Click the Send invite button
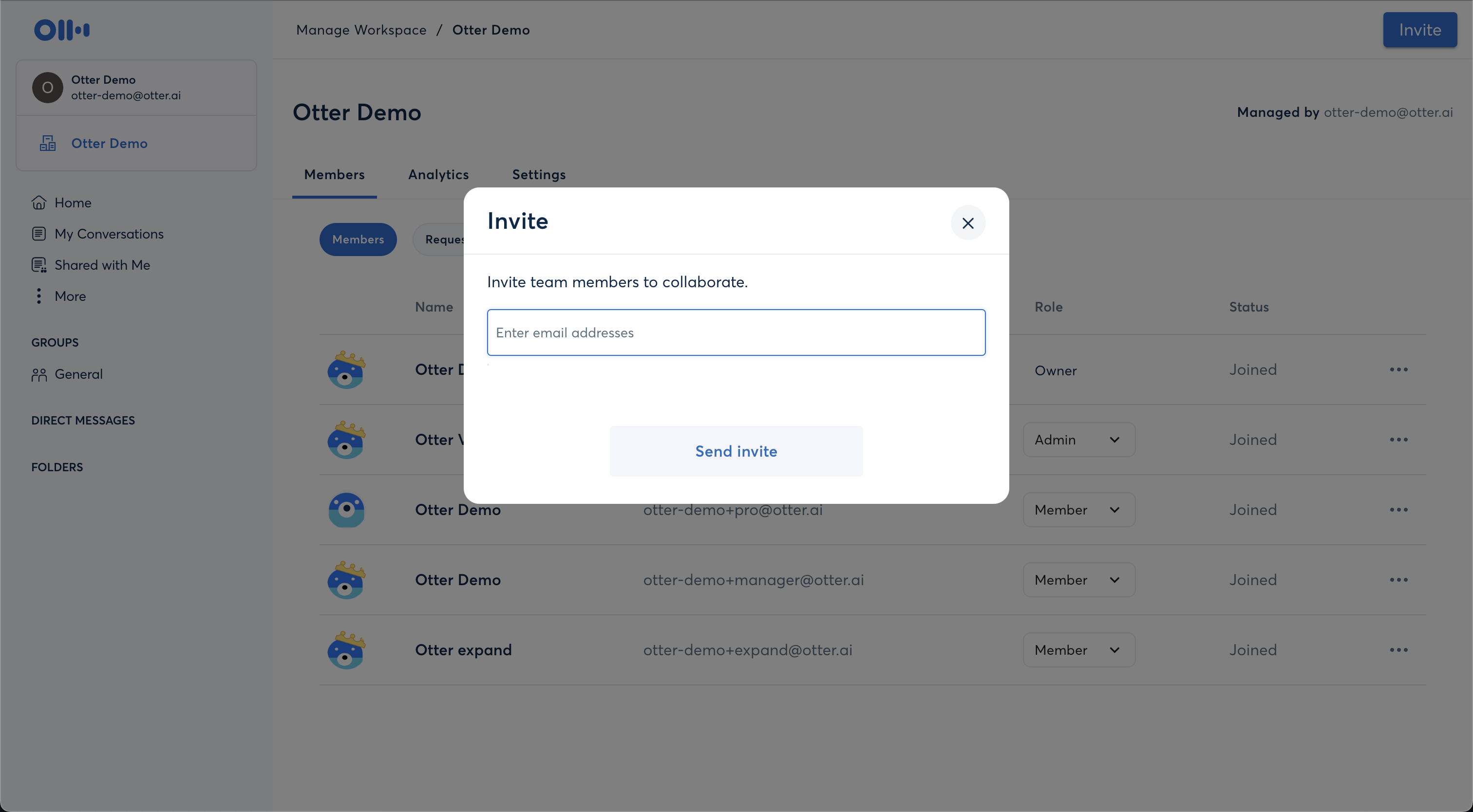The image size is (1473, 812). click(x=736, y=451)
